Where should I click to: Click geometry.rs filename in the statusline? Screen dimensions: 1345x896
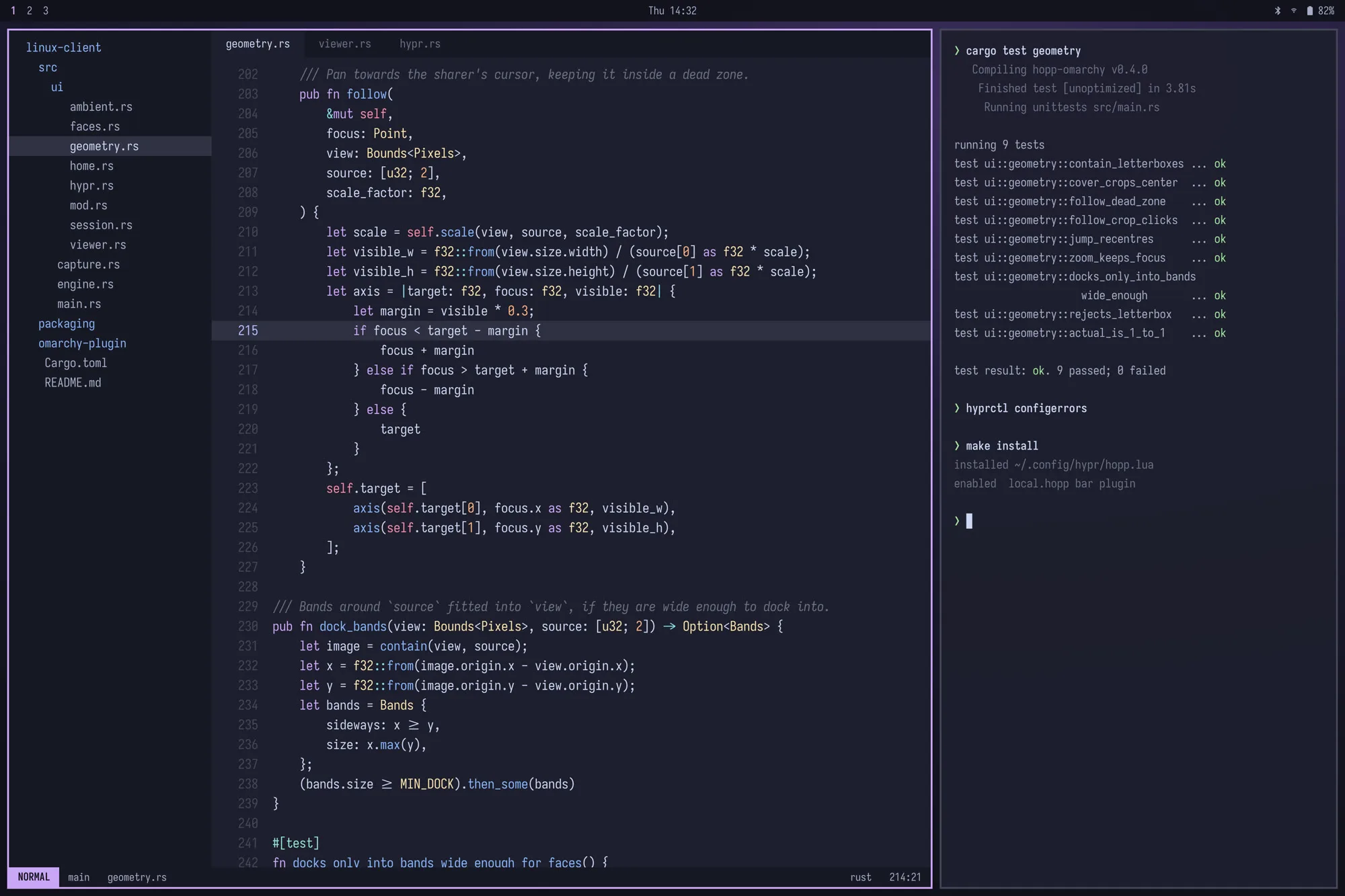pyautogui.click(x=137, y=877)
